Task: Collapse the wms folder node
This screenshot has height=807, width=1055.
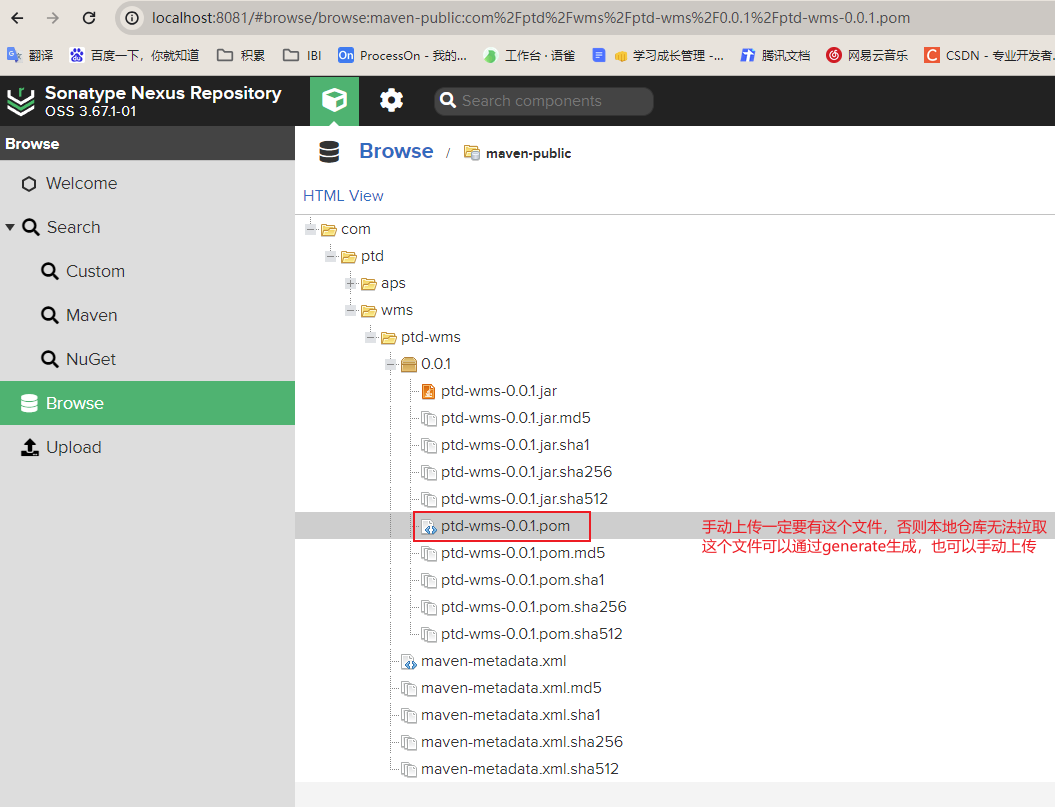Action: point(351,310)
